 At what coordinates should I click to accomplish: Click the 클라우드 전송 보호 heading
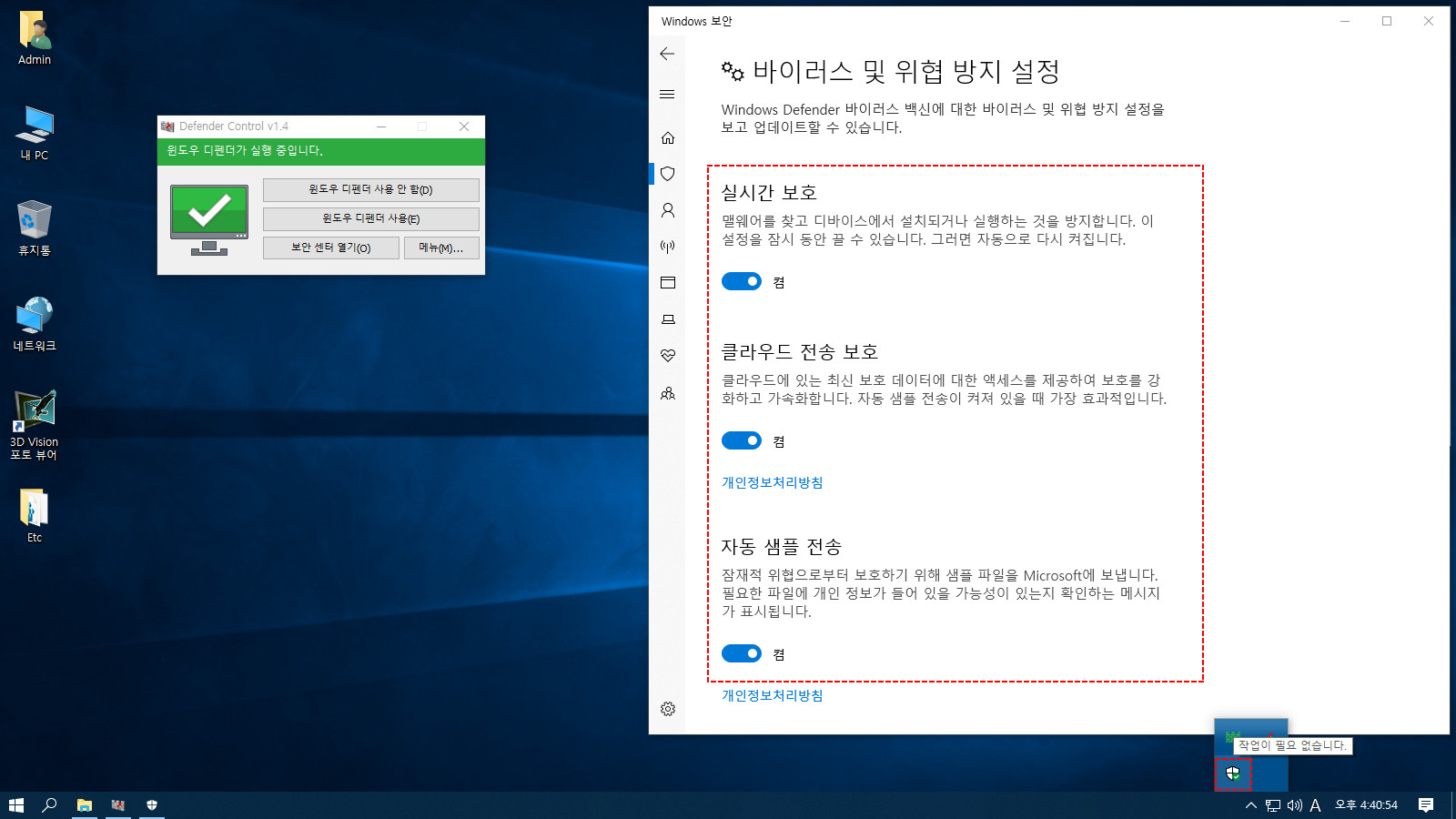tap(800, 352)
